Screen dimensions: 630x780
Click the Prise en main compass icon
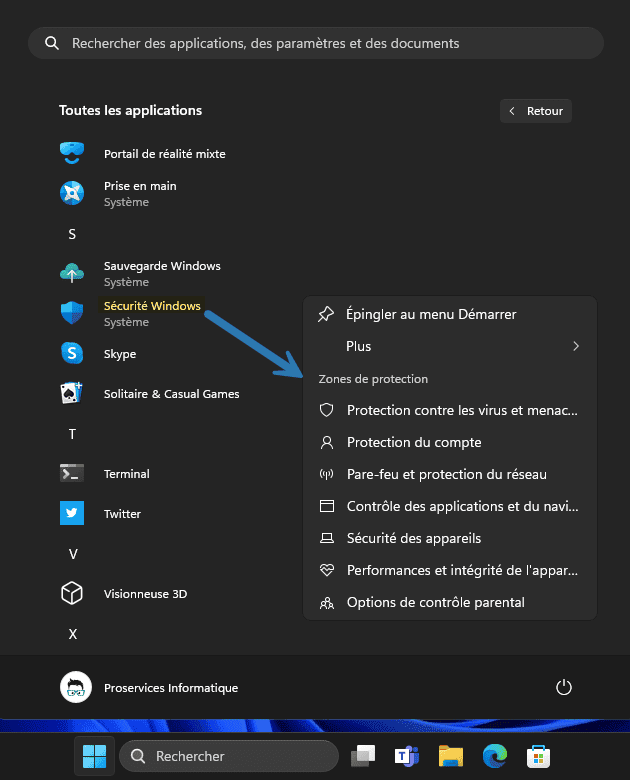[x=72, y=193]
